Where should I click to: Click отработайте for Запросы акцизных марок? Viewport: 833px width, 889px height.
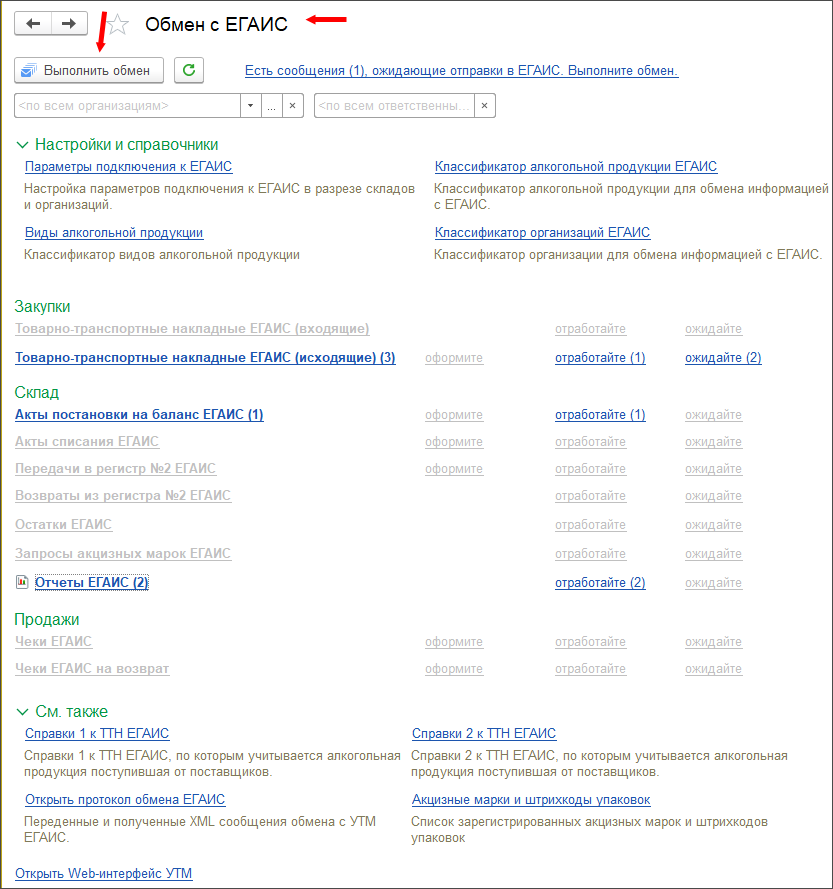(x=590, y=554)
